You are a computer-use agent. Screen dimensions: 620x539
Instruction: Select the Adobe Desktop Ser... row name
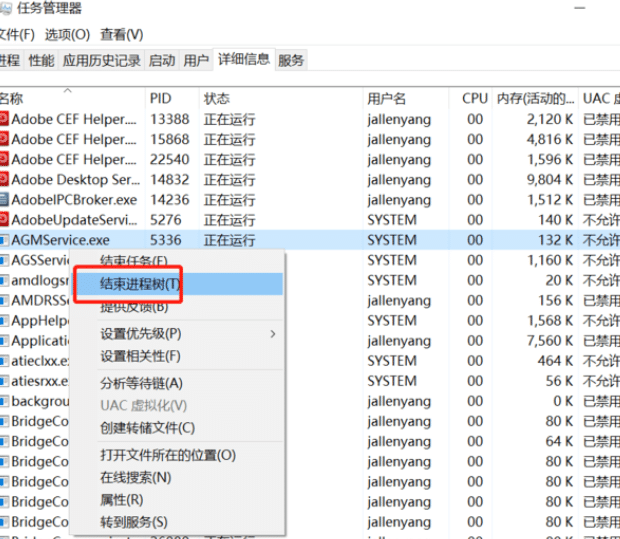pyautogui.click(x=76, y=180)
